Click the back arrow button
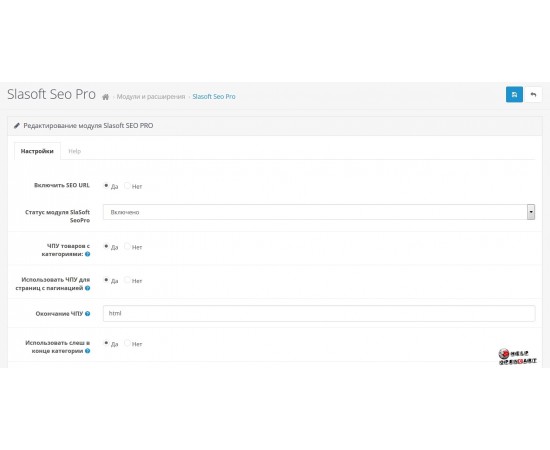 533,94
